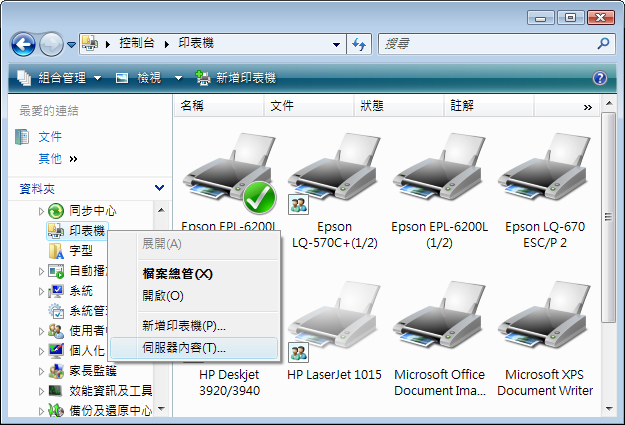Open the address bar history dropdown

[x=336, y=44]
